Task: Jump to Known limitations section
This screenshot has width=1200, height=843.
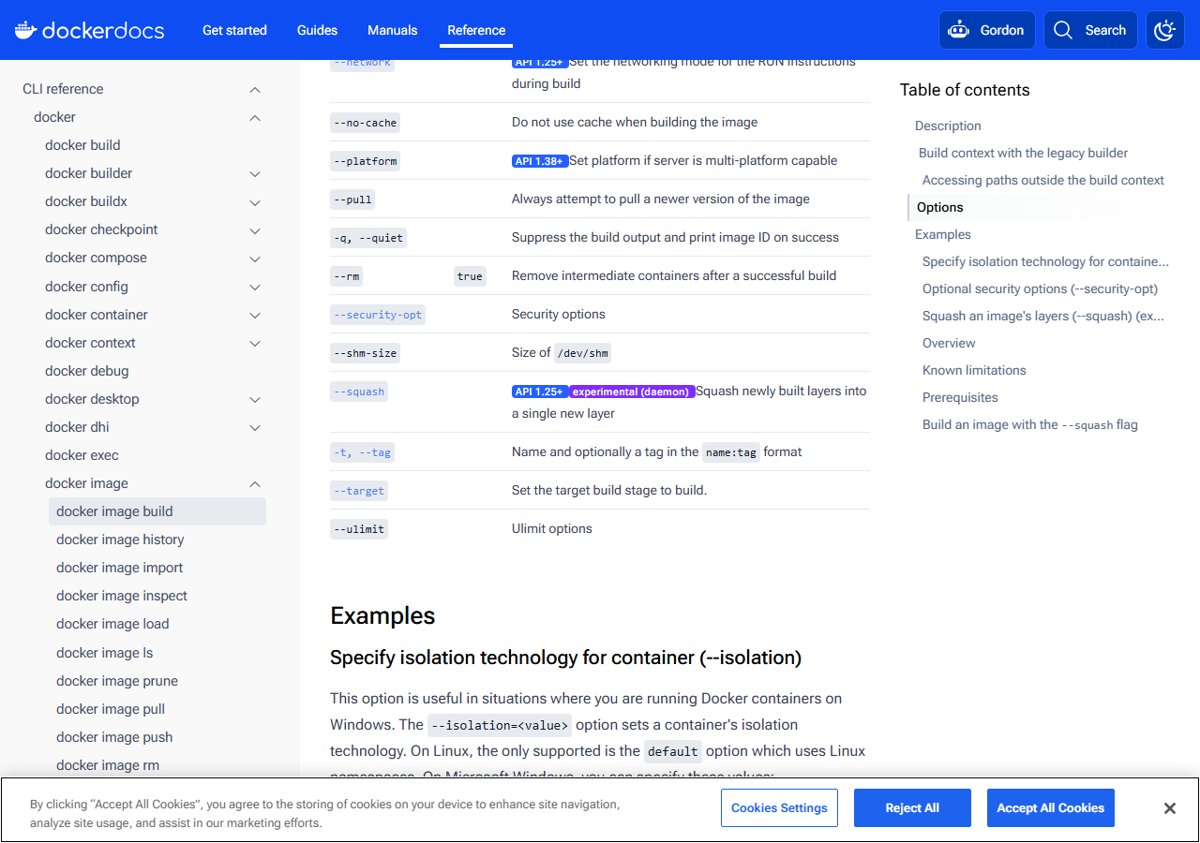Action: pyautogui.click(x=974, y=370)
